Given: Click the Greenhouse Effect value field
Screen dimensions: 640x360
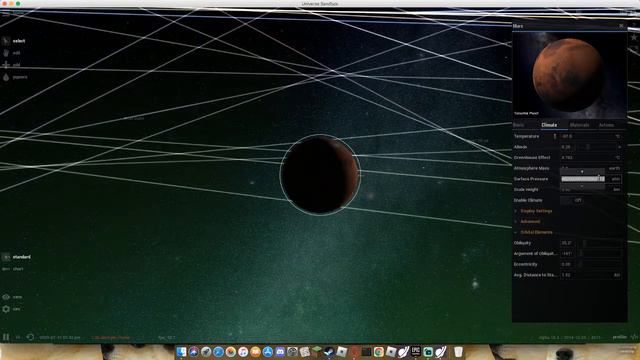Looking at the screenshot, I should click(x=587, y=158).
